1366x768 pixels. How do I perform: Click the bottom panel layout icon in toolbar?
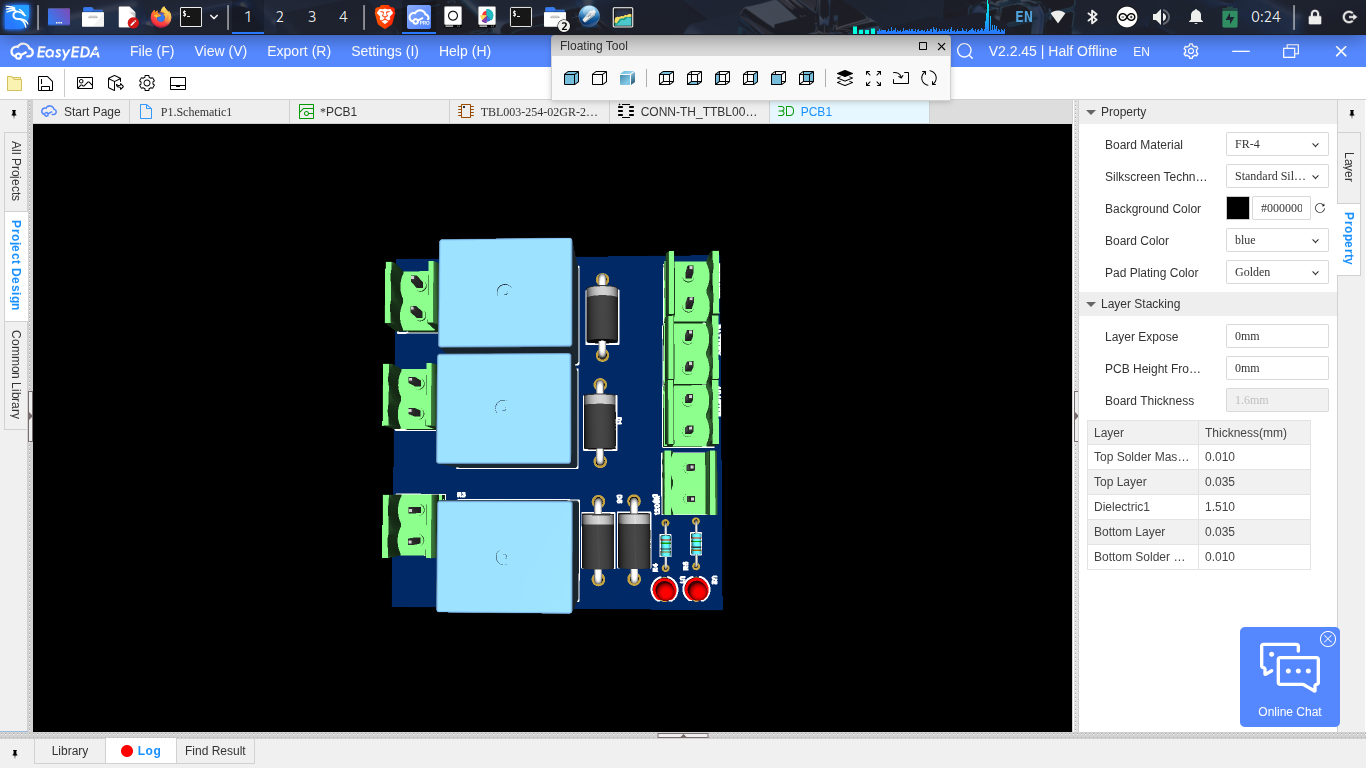pos(178,83)
